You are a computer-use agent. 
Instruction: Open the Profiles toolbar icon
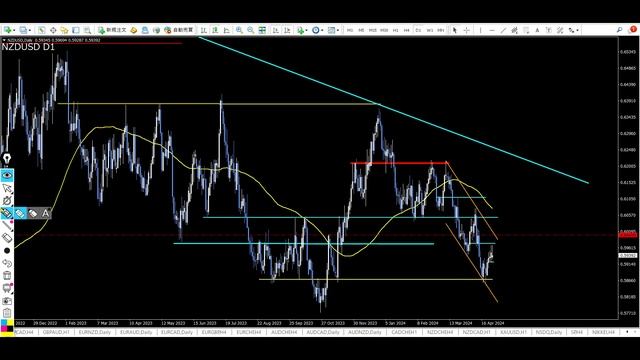tap(23, 30)
